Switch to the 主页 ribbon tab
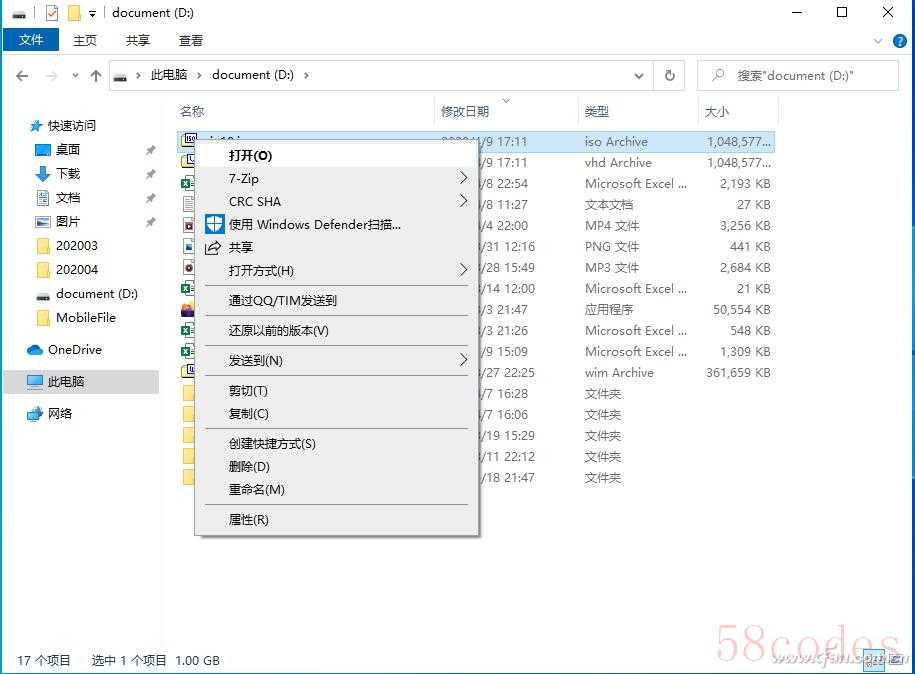Image resolution: width=915 pixels, height=674 pixels. (85, 40)
